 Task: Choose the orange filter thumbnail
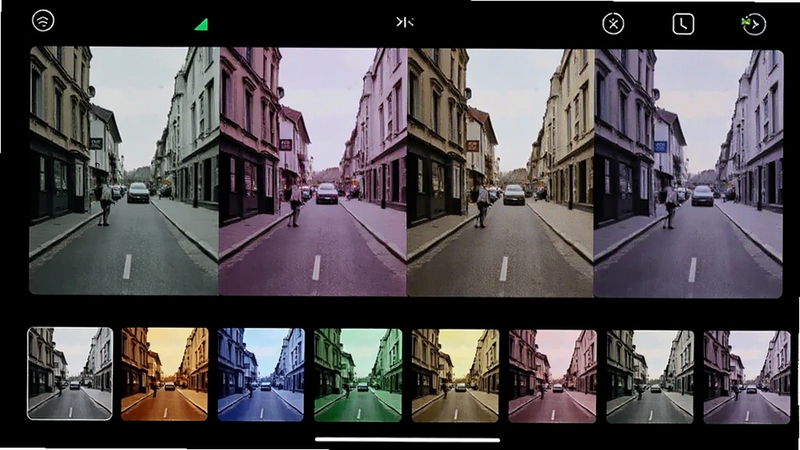pyautogui.click(x=165, y=374)
